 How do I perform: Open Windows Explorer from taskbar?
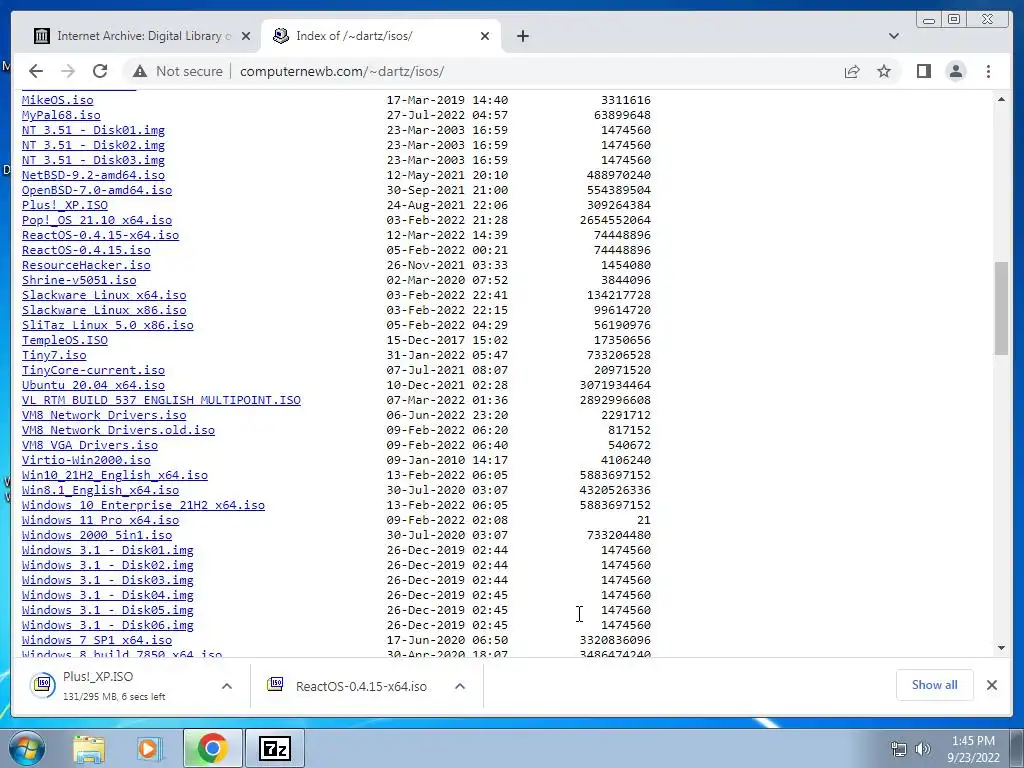tap(89, 748)
